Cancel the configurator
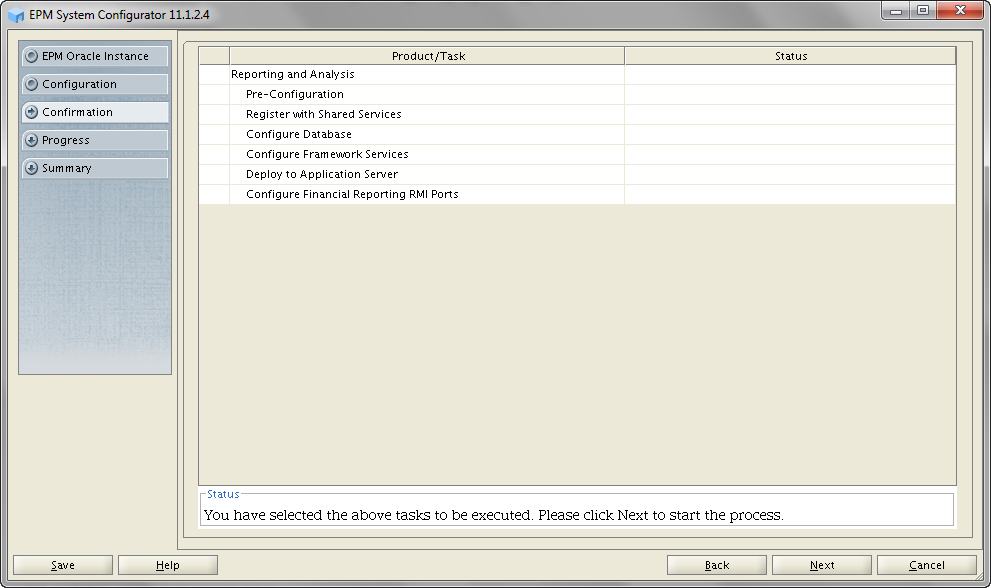Image resolution: width=991 pixels, height=588 pixels. click(x=927, y=565)
